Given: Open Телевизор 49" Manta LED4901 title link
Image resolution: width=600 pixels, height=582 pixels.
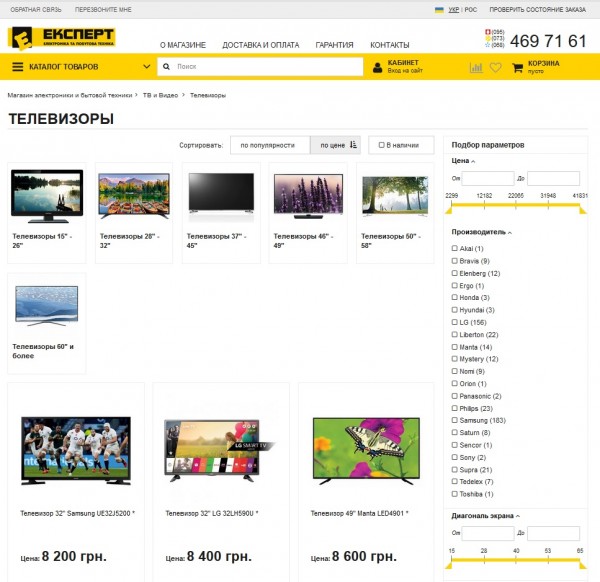Looking at the screenshot, I should click(360, 513).
